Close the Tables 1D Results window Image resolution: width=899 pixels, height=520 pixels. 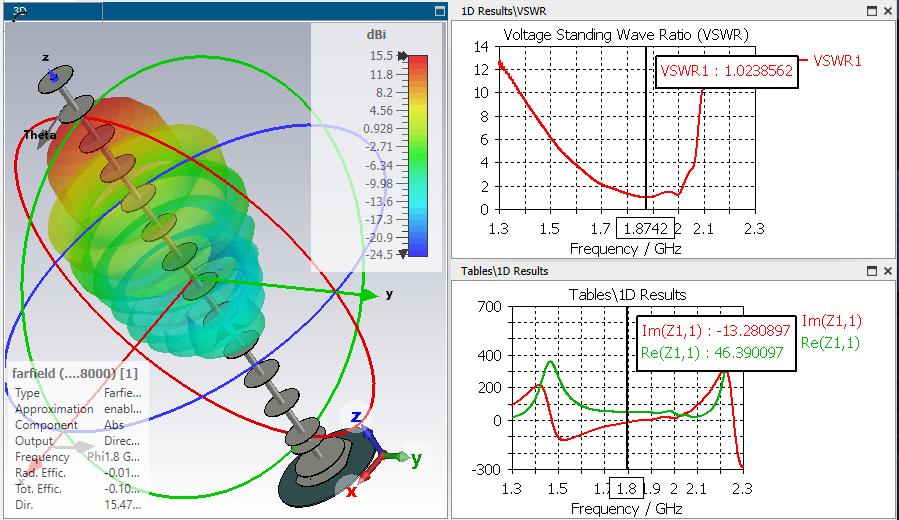(x=888, y=271)
